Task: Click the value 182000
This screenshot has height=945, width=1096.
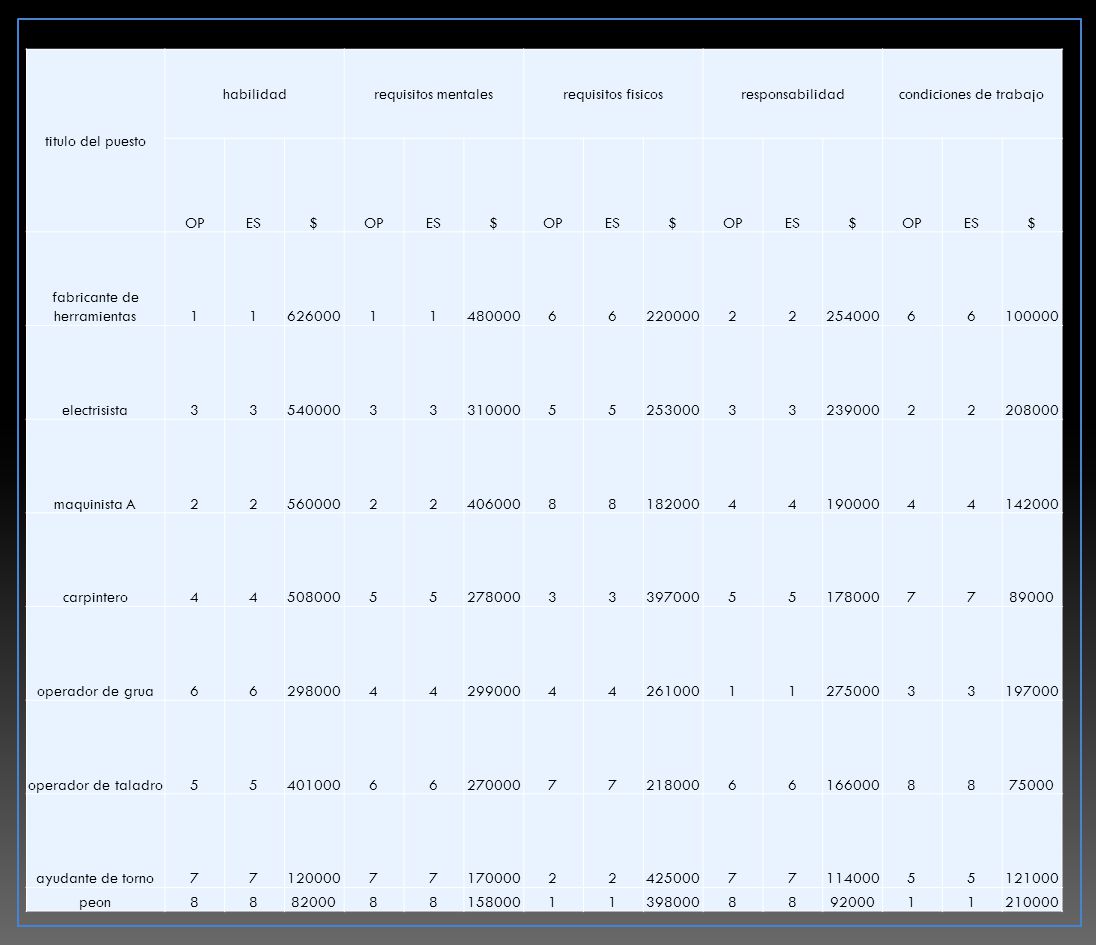Action: [x=672, y=504]
